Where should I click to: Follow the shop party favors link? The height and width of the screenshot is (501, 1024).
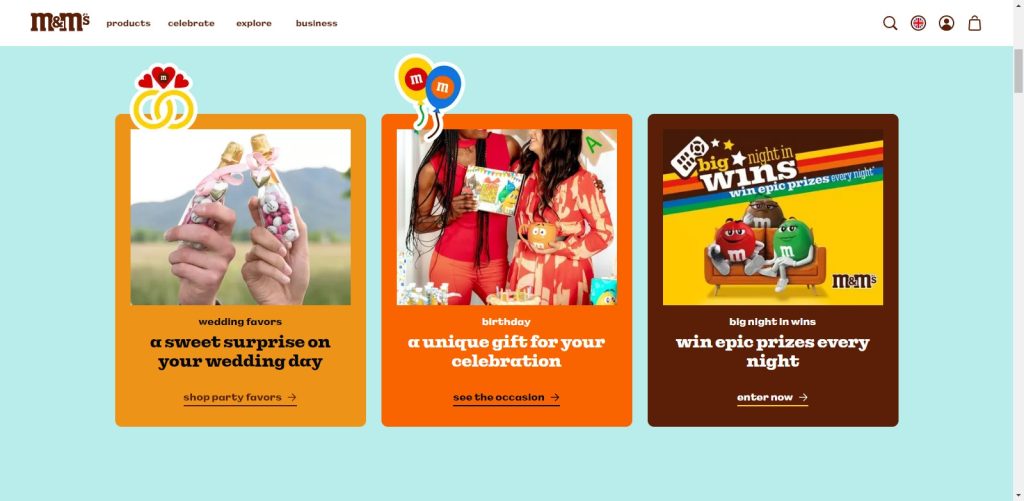click(240, 398)
